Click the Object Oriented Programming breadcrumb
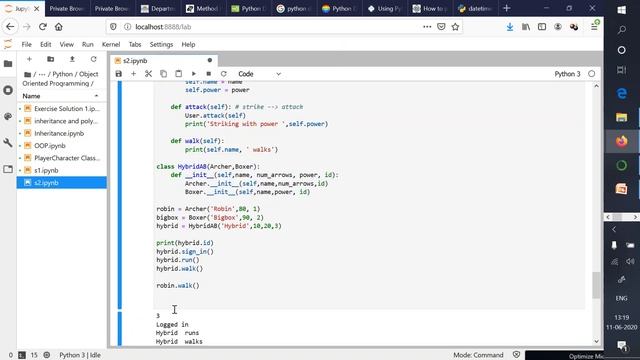 [60, 79]
